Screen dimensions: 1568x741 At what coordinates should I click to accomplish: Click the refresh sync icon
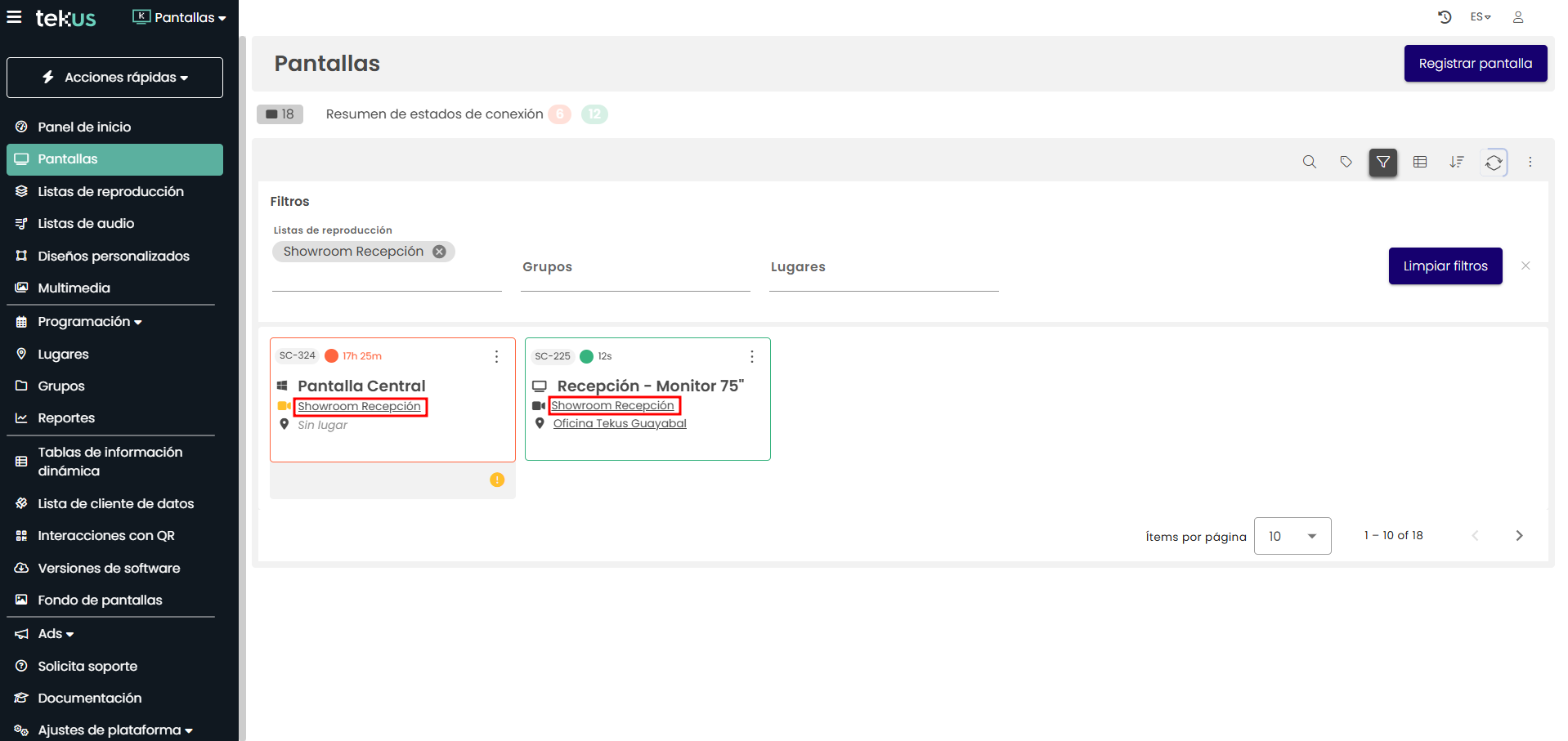pos(1494,162)
